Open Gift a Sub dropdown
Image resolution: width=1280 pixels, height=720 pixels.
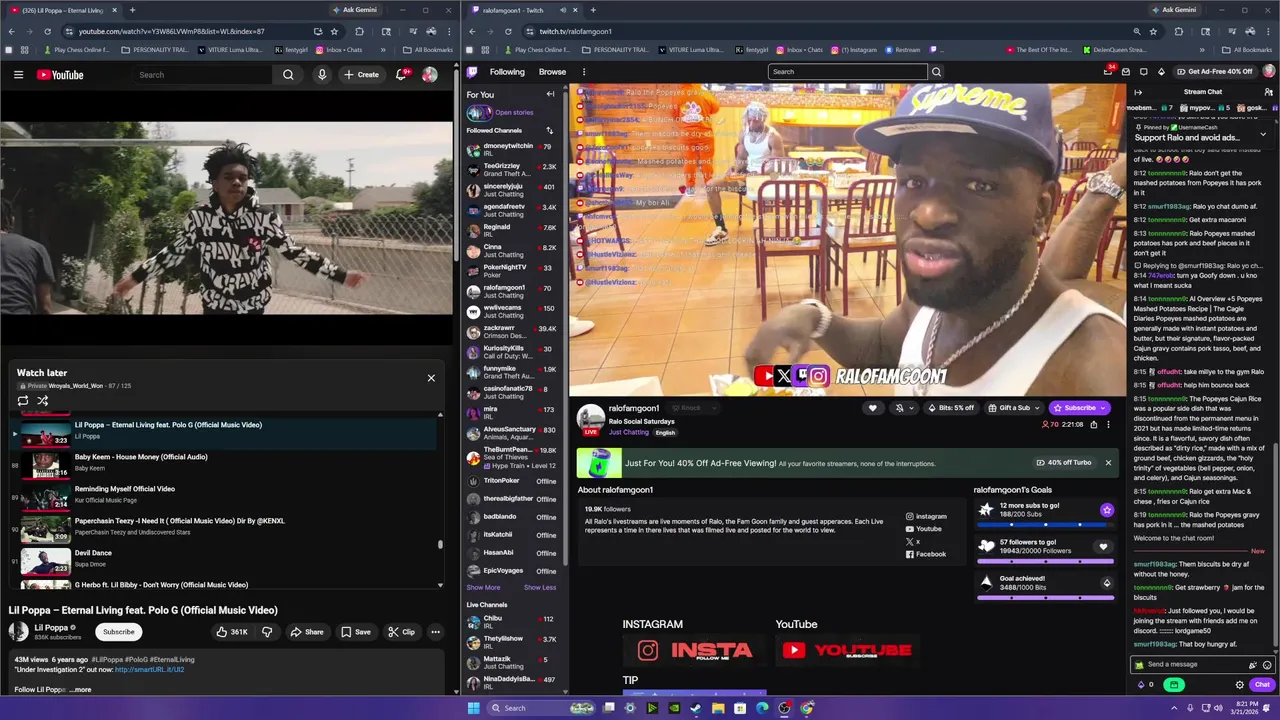(1014, 408)
